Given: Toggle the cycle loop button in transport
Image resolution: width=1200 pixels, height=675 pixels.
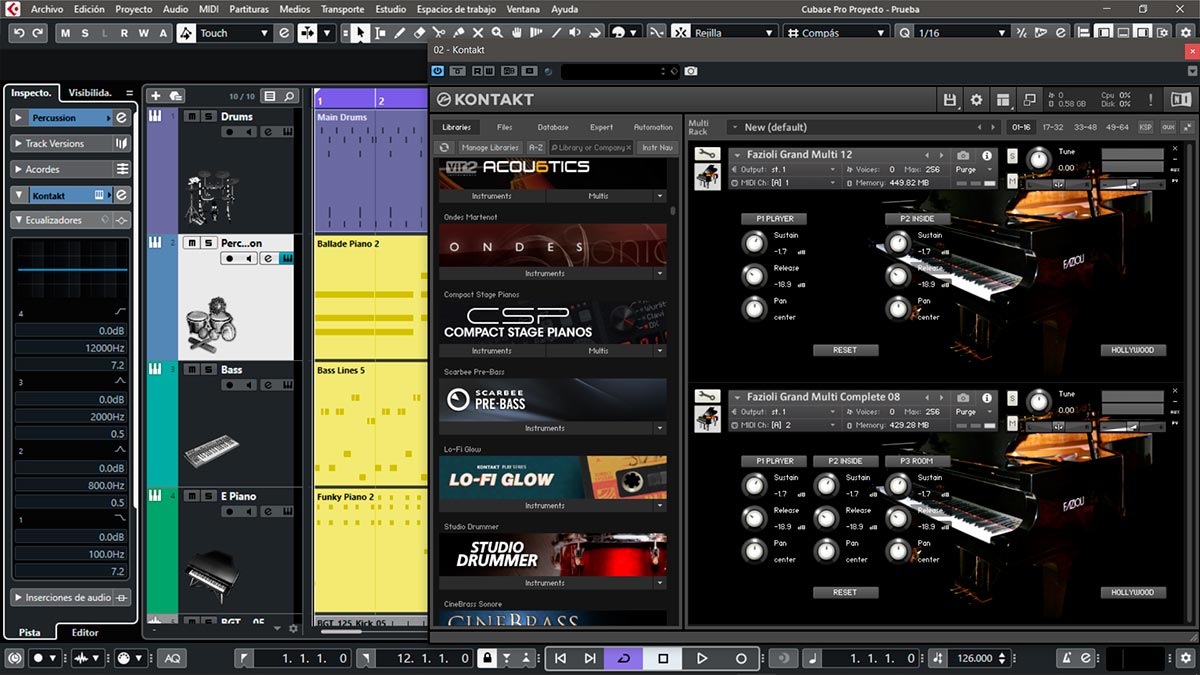Looking at the screenshot, I should tap(623, 658).
